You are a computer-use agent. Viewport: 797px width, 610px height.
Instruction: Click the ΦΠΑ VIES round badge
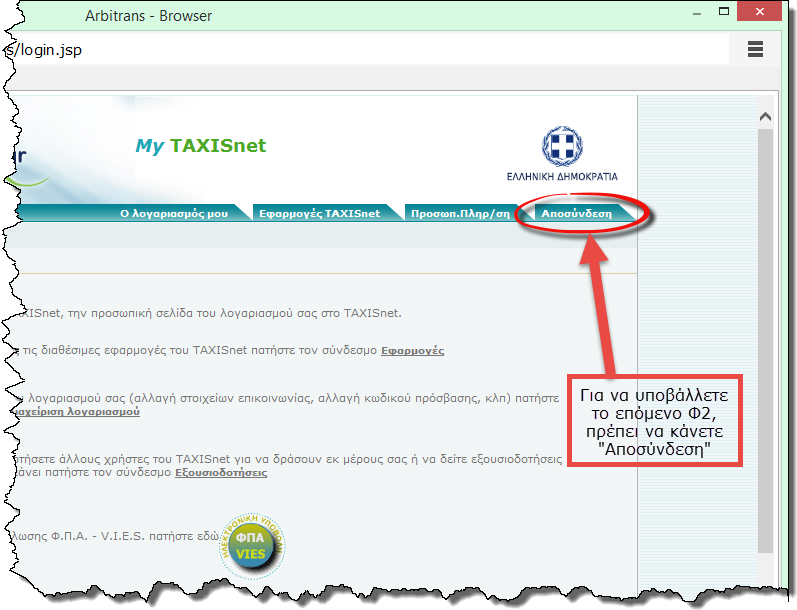252,546
